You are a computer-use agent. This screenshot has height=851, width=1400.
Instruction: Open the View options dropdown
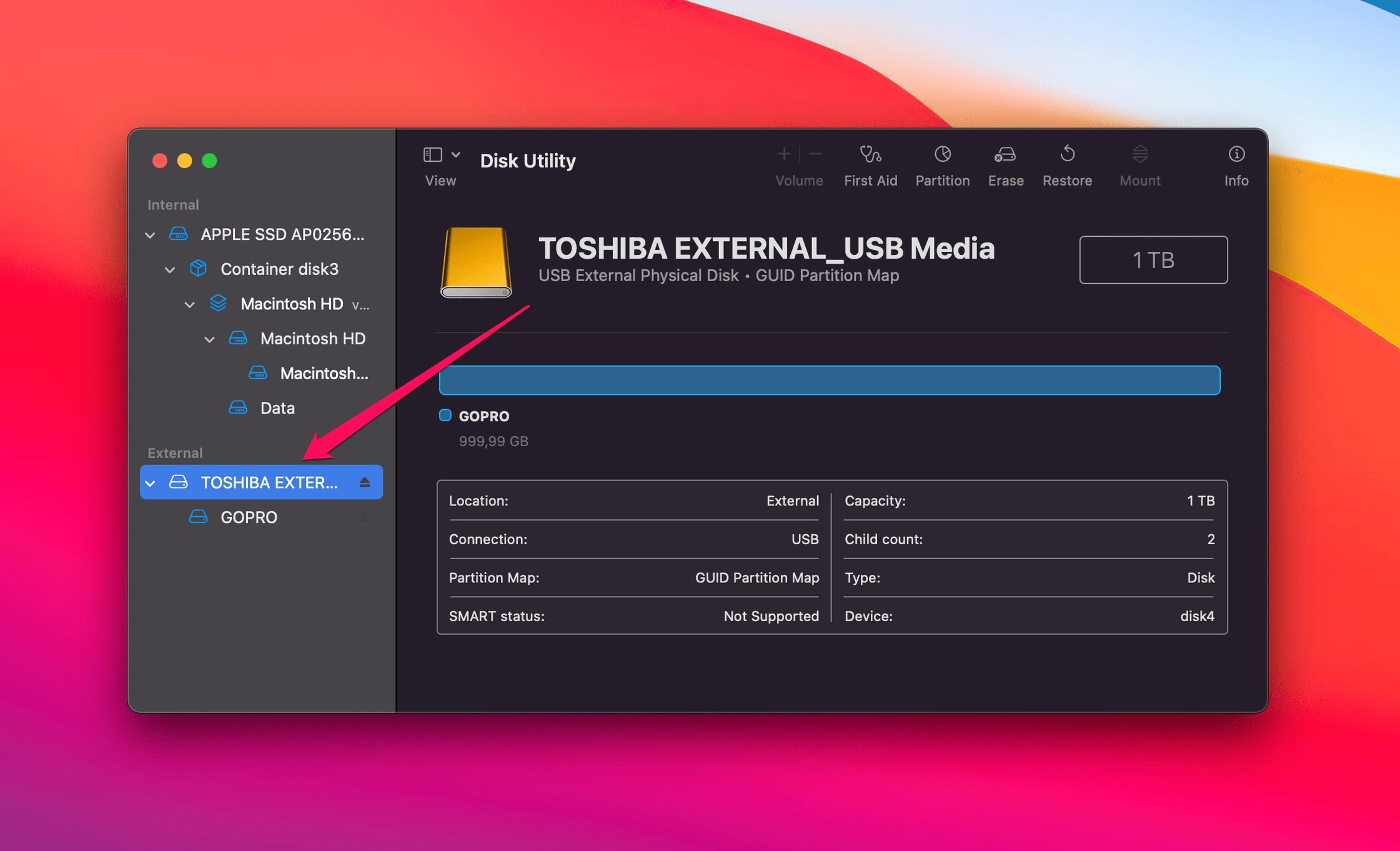pyautogui.click(x=457, y=154)
